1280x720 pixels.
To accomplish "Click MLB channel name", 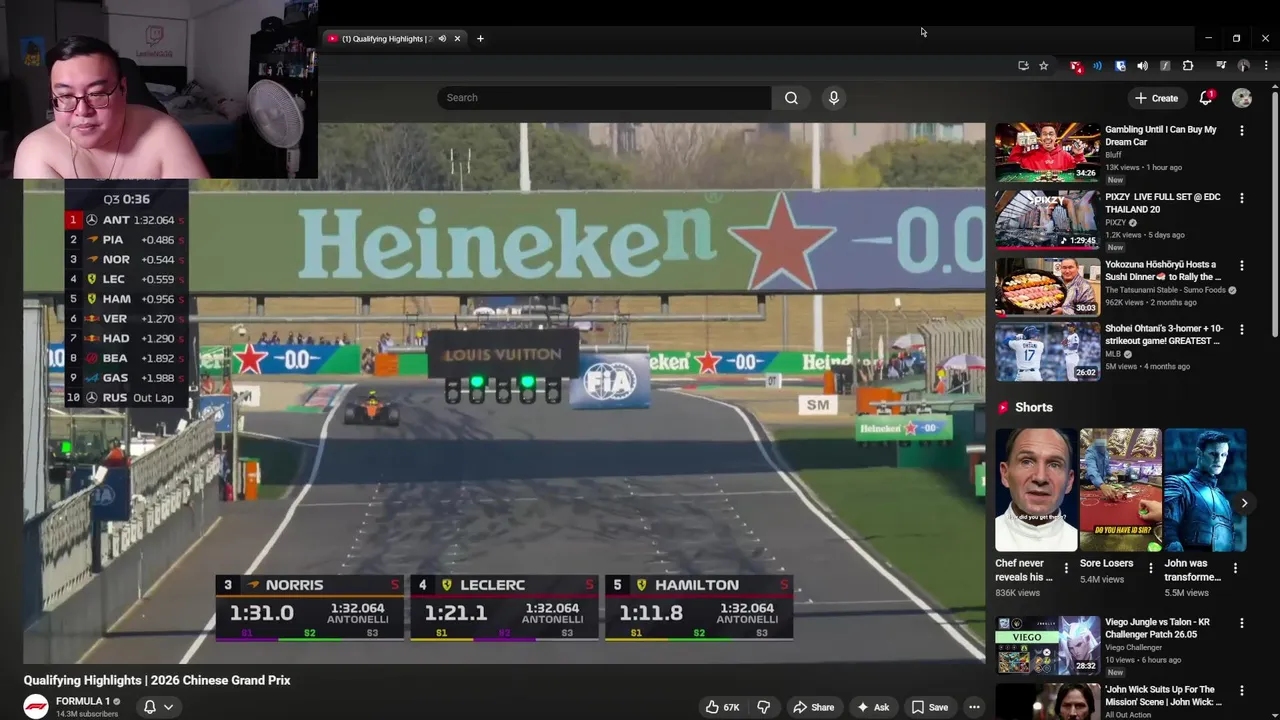I will click(x=1113, y=354).
